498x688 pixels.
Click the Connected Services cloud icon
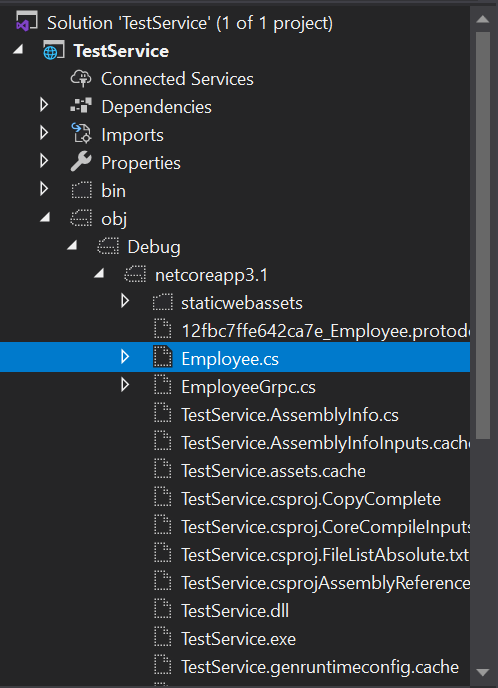coord(81,79)
